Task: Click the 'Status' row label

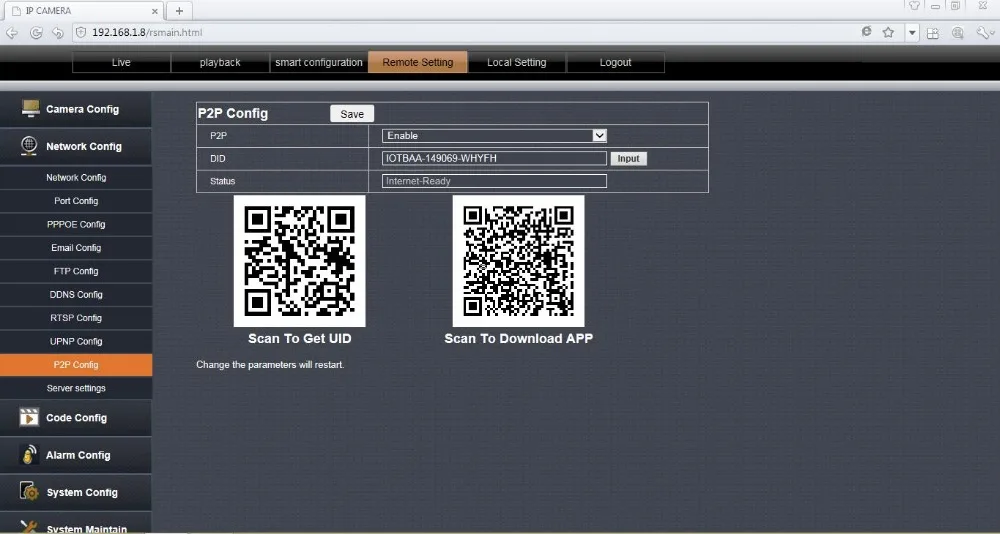Action: tap(223, 181)
